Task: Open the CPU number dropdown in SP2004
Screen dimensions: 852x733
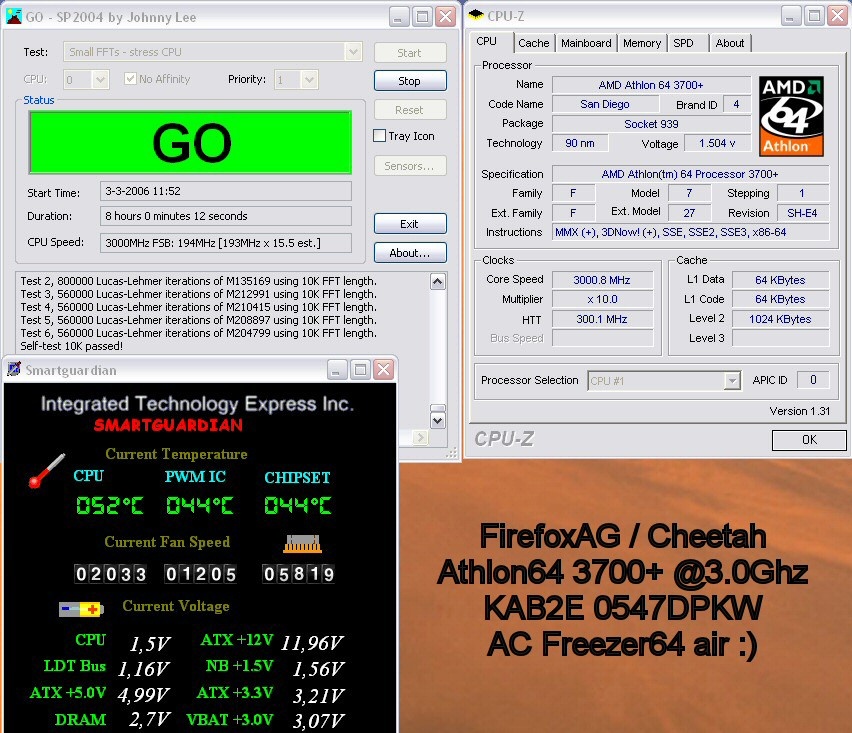Action: [x=100, y=80]
